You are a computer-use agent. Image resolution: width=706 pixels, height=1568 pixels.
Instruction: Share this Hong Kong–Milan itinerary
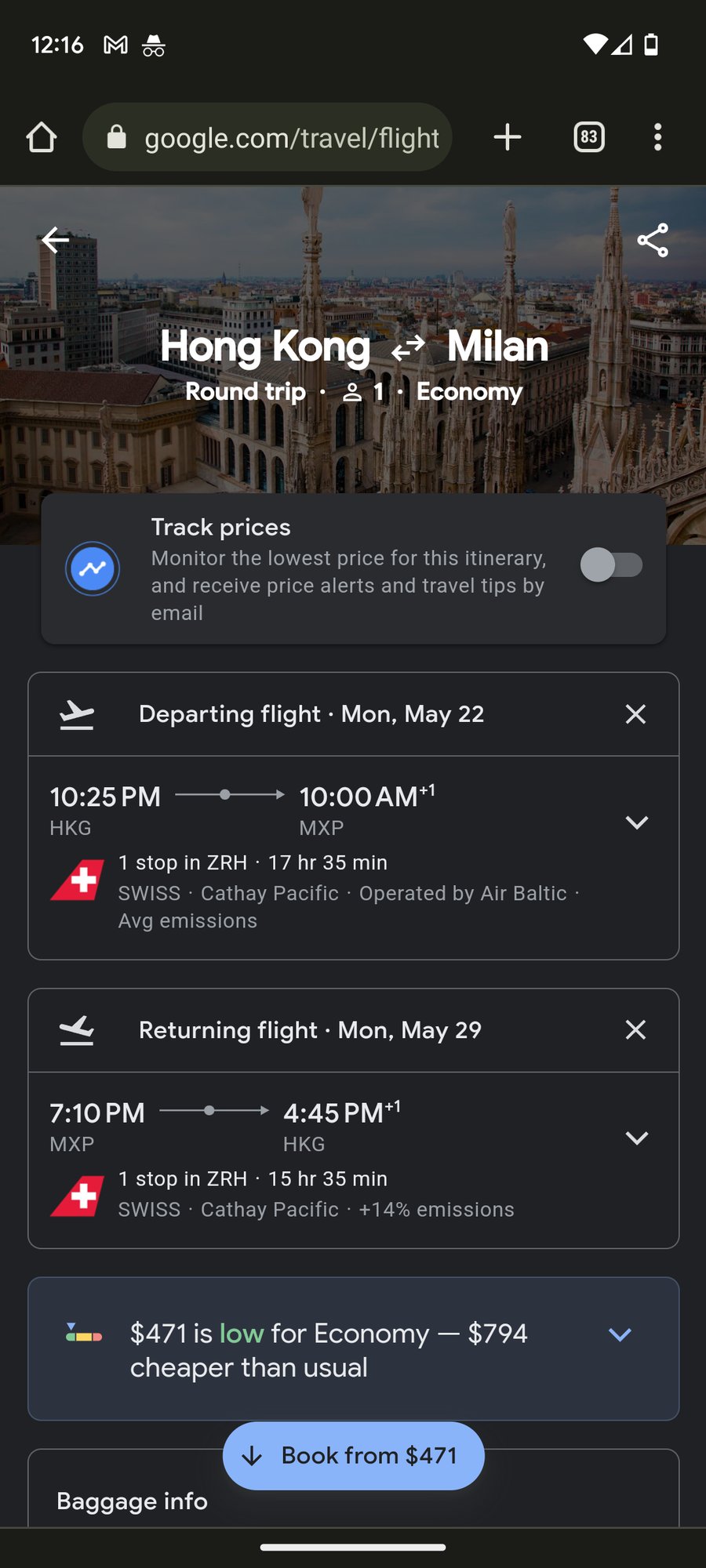pos(652,240)
